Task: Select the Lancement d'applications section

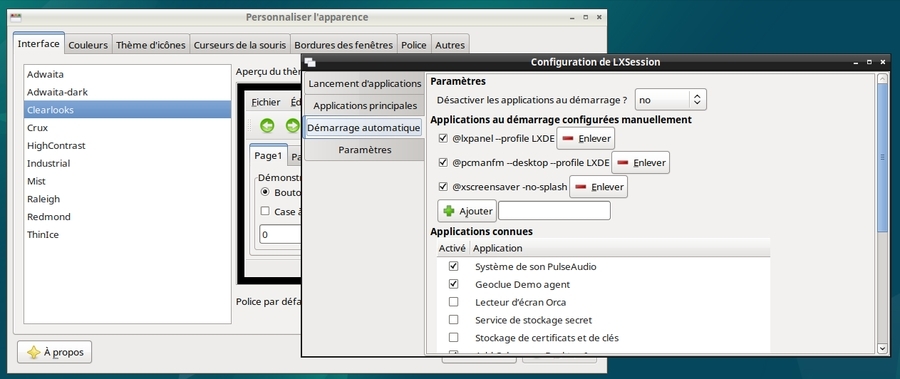Action: (x=364, y=84)
